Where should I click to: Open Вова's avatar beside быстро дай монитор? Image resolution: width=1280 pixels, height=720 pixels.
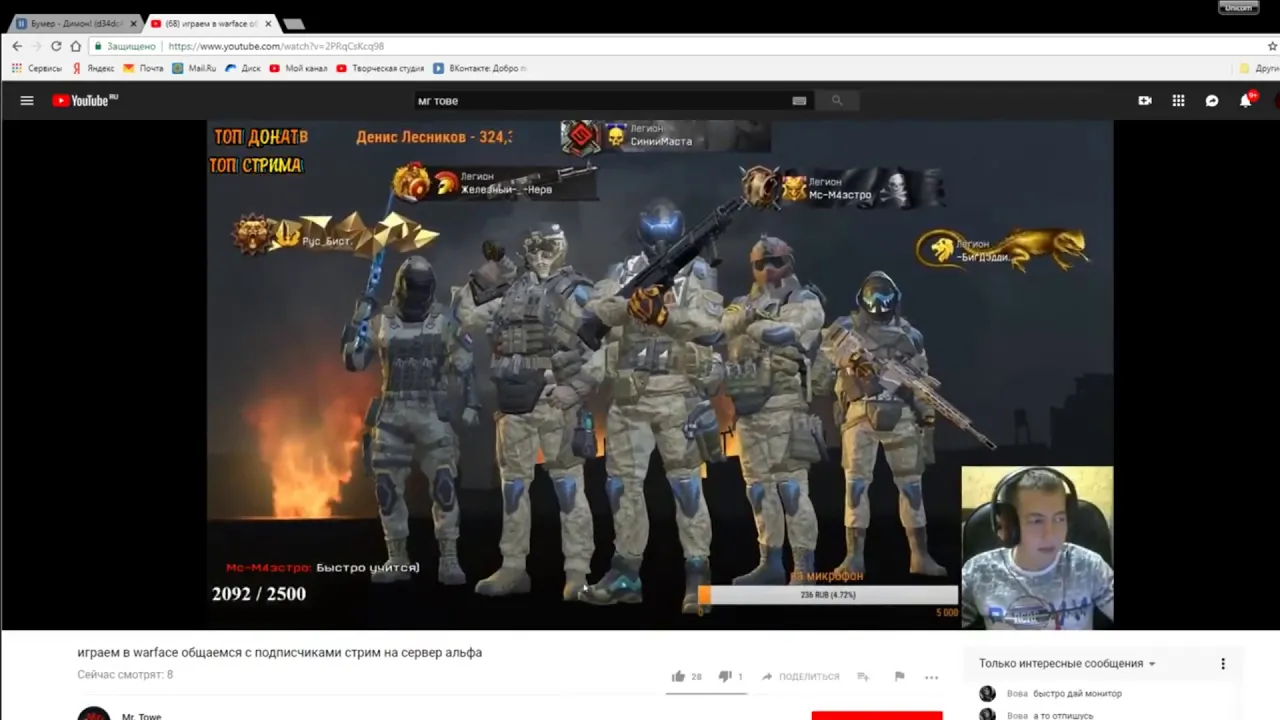[987, 693]
